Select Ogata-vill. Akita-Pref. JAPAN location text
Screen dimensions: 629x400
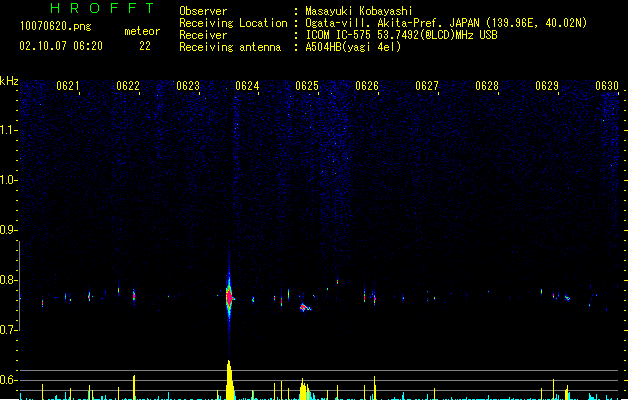pyautogui.click(x=446, y=23)
